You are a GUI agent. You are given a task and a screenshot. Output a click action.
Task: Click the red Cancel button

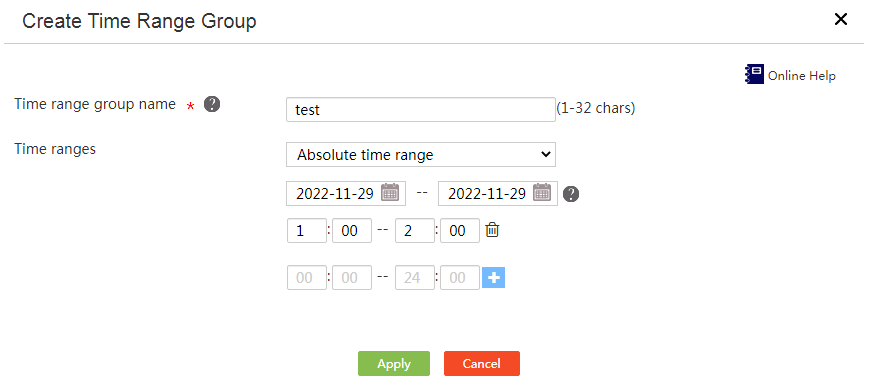[482, 363]
